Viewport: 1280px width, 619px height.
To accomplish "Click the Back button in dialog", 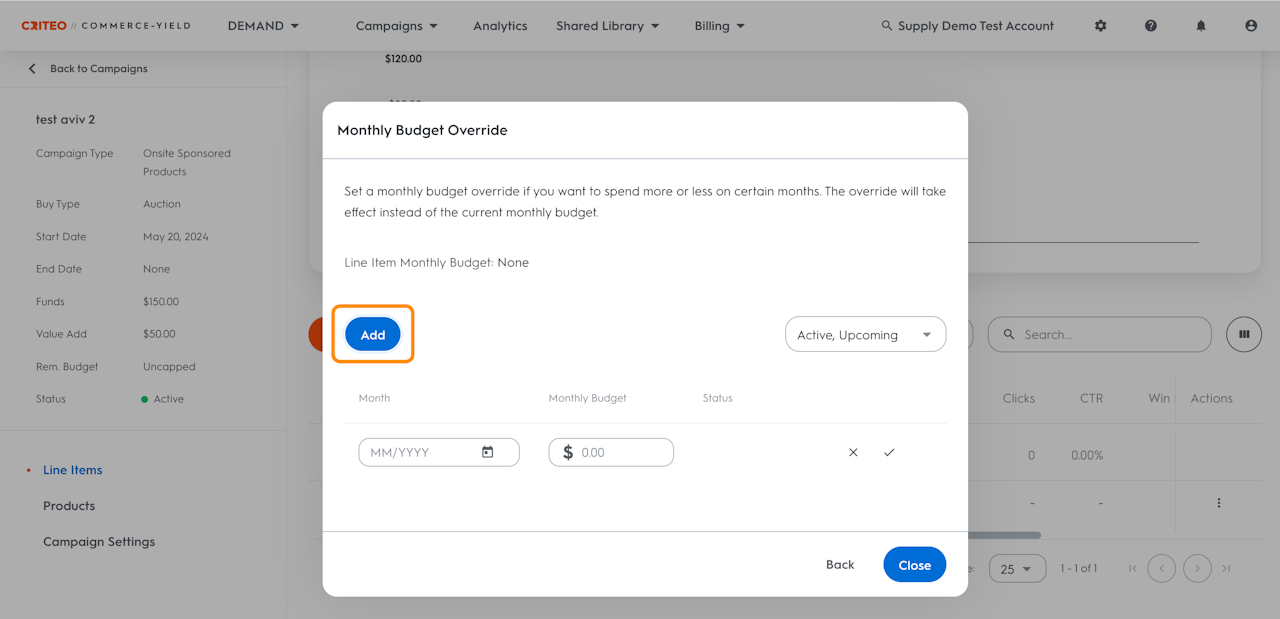I will tap(840, 565).
